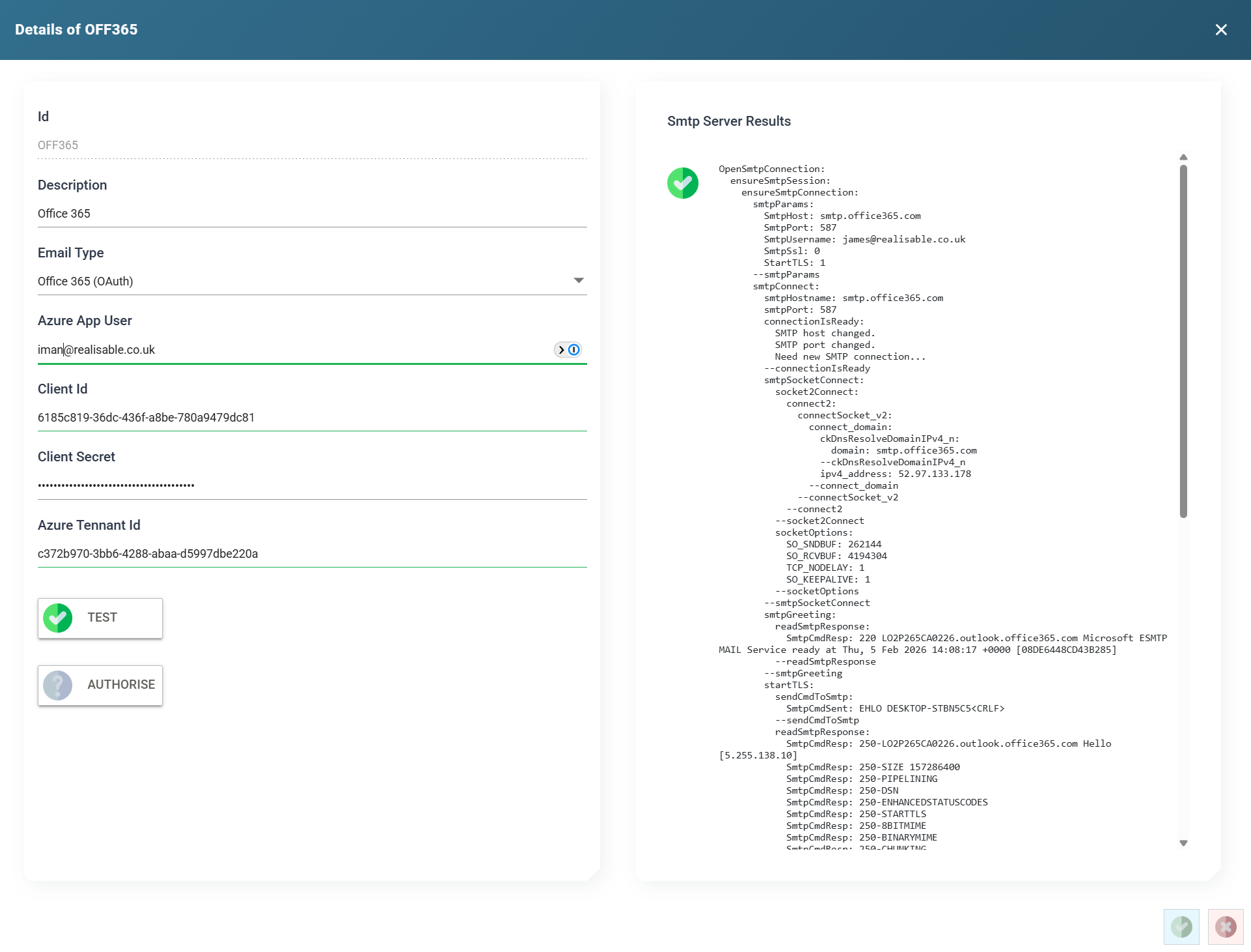Viewport: 1251px width, 952px height.
Task: Click the Azure Tennant Id field
Action: (x=312, y=554)
